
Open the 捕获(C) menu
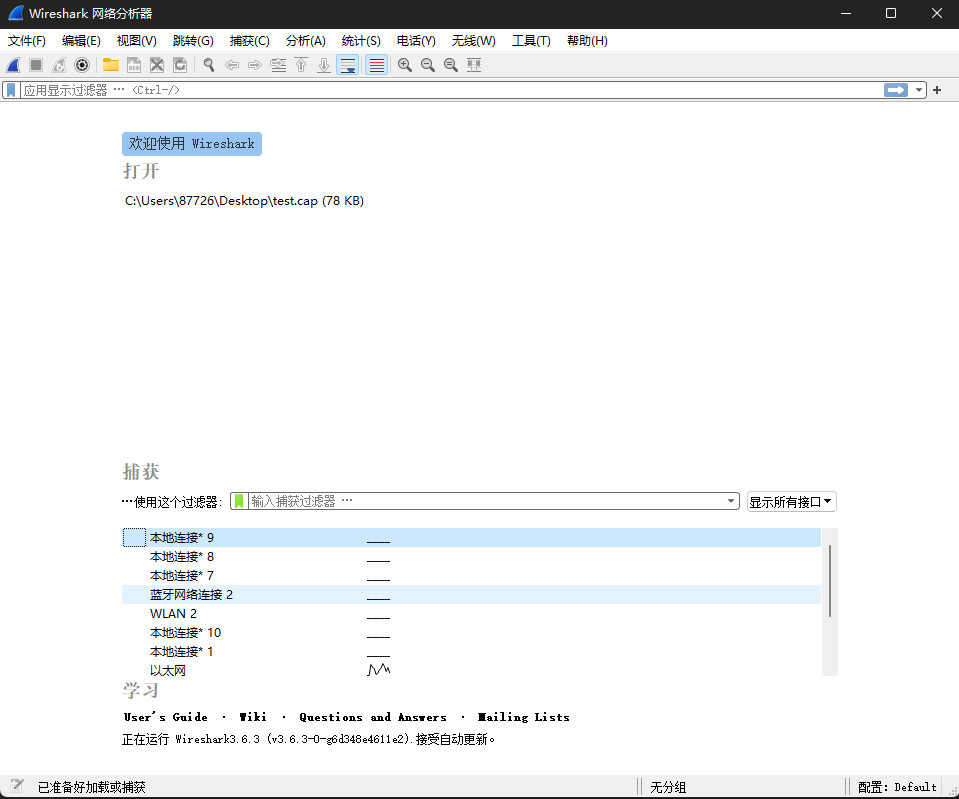[250, 41]
